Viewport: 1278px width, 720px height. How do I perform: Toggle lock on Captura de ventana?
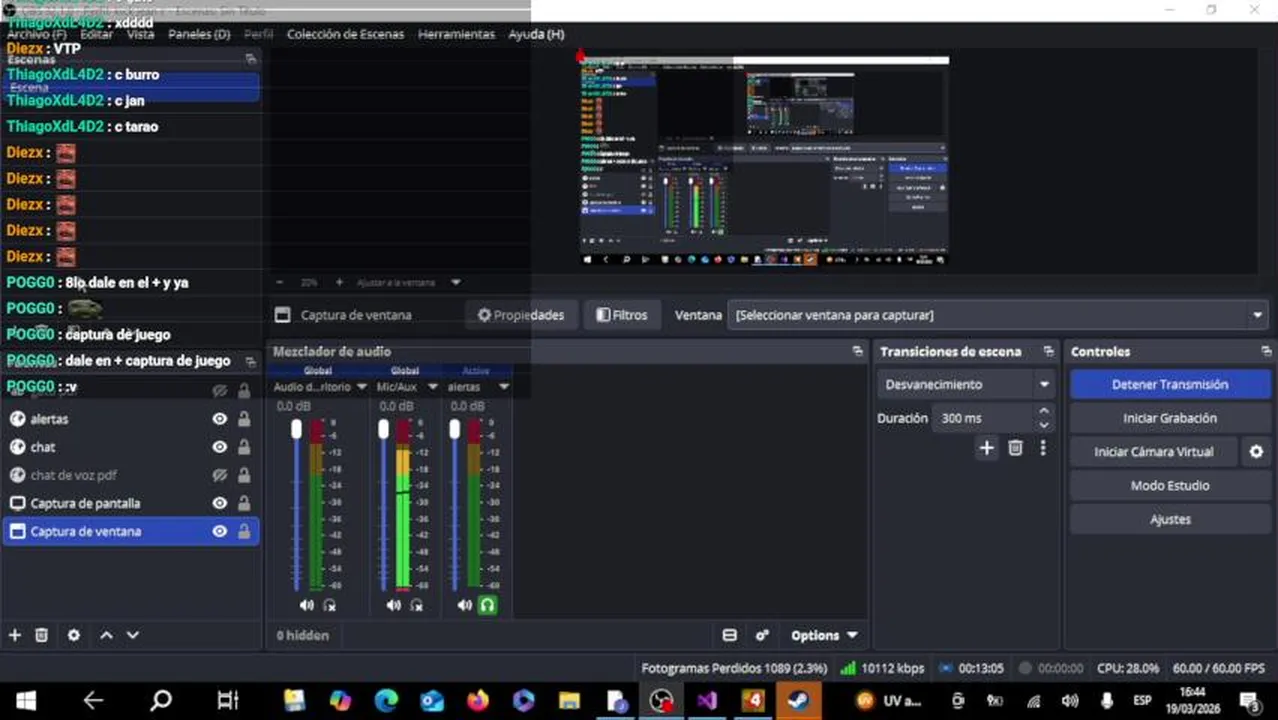(x=244, y=531)
